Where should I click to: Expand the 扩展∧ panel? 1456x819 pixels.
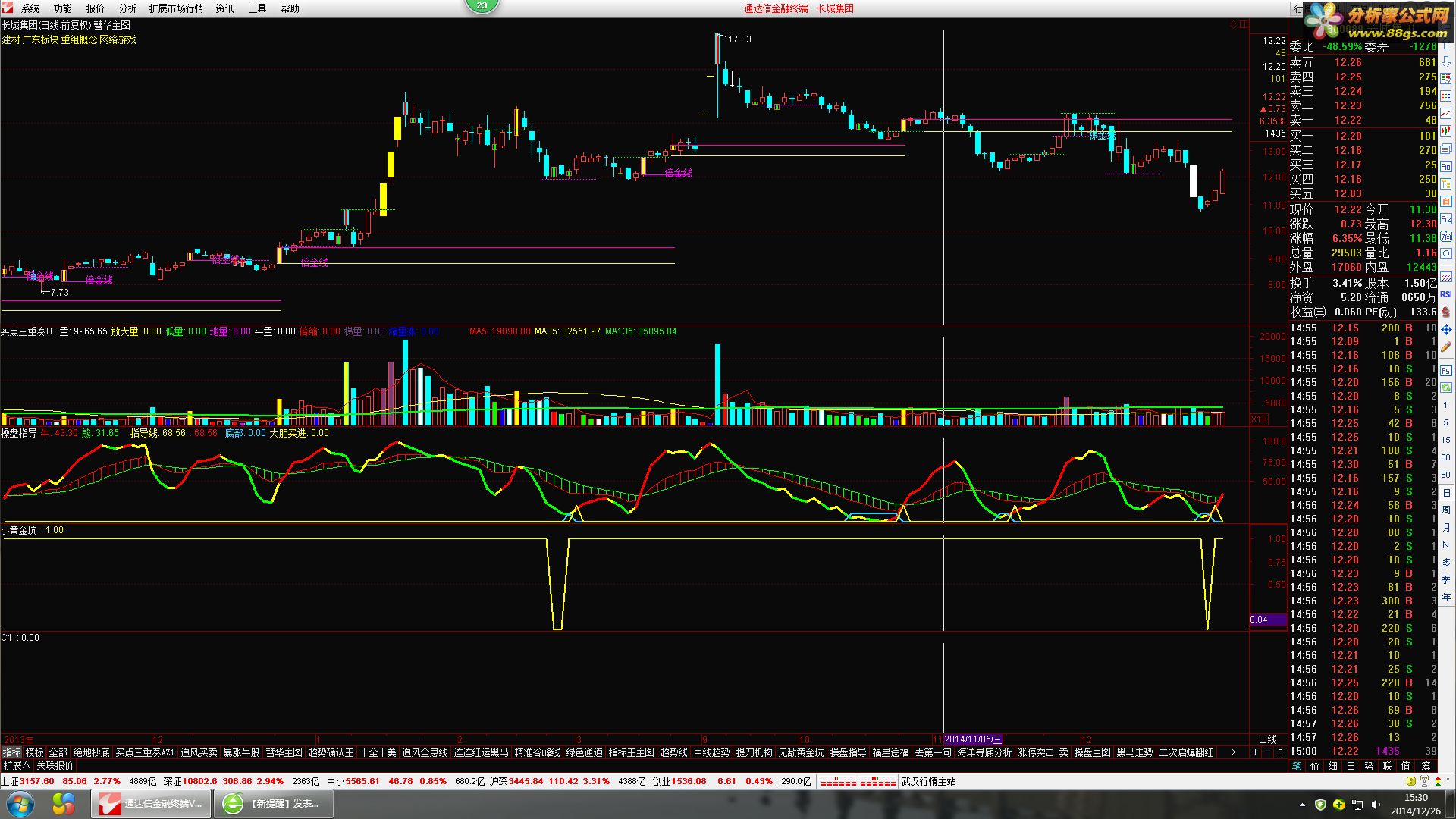pos(17,766)
